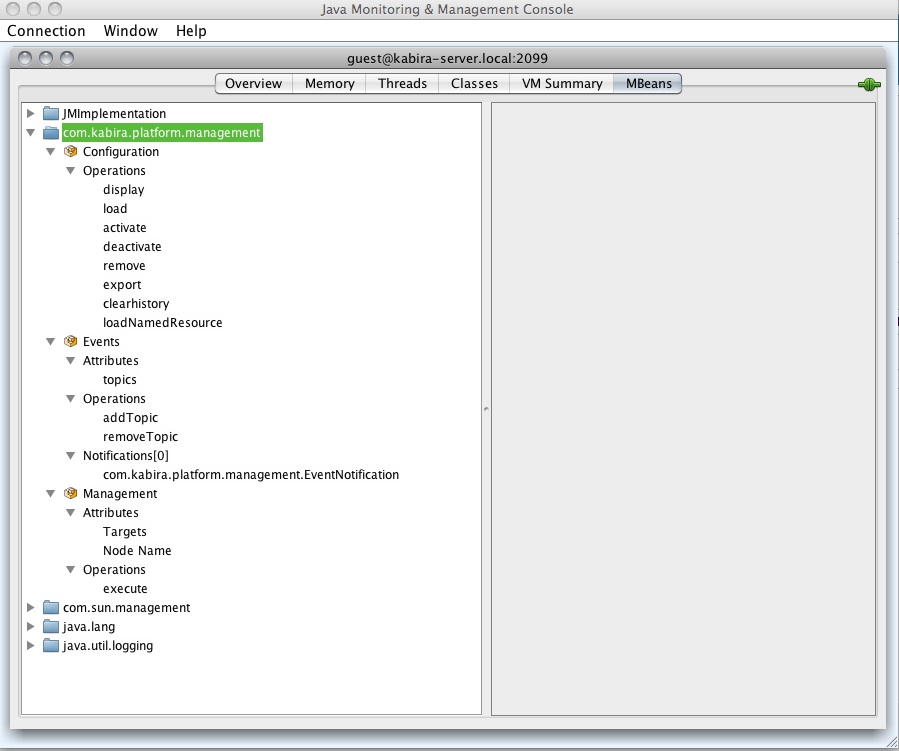899x751 pixels.
Task: Click the Management MBean cube icon
Action: pos(70,493)
